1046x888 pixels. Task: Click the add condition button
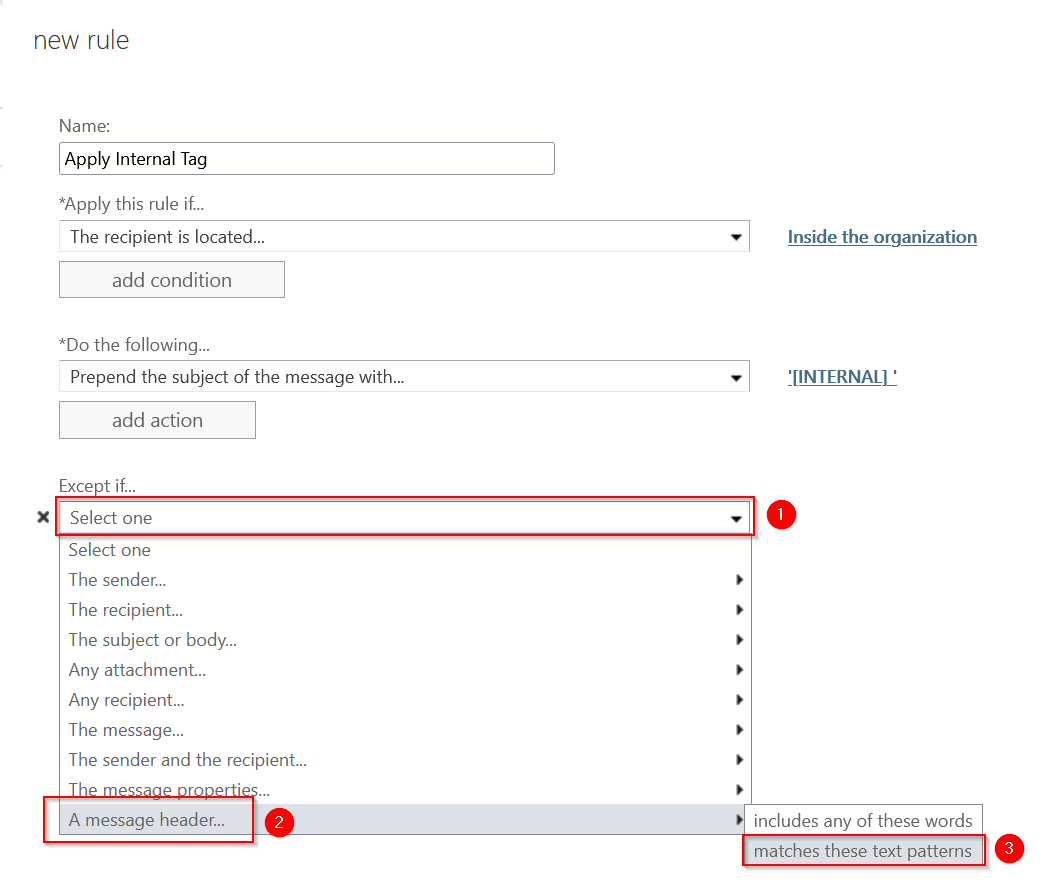tap(172, 280)
